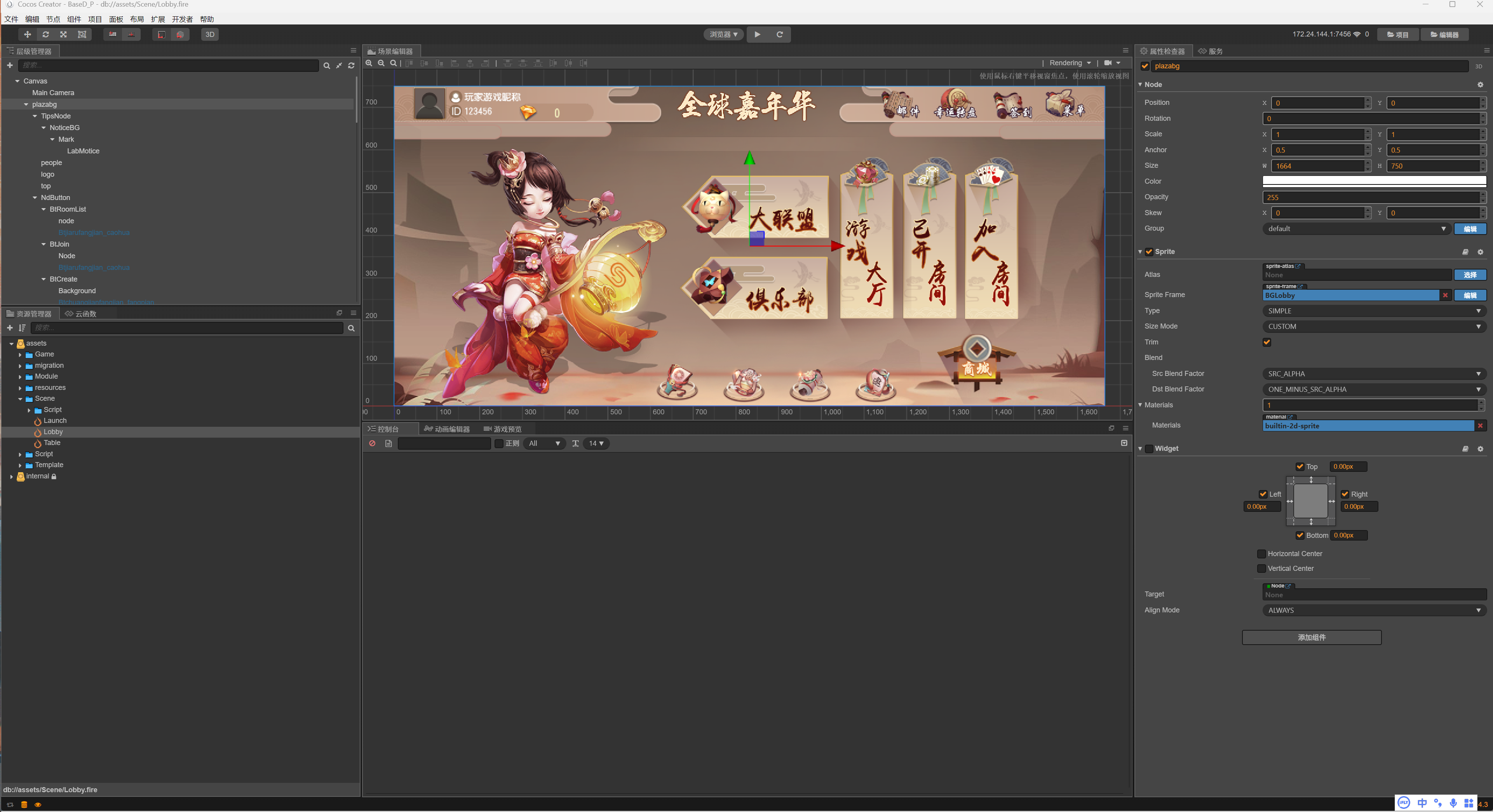The image size is (1493, 812).
Task: Select the move transform tool
Action: pyautogui.click(x=27, y=35)
